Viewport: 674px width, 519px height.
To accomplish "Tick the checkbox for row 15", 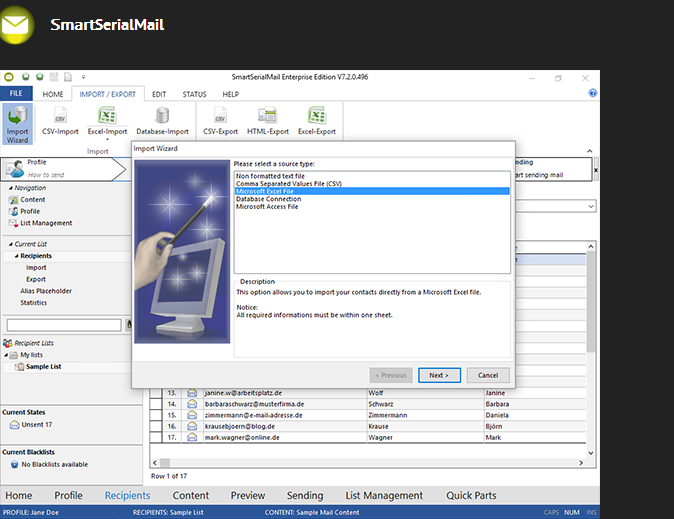I will click(156, 415).
